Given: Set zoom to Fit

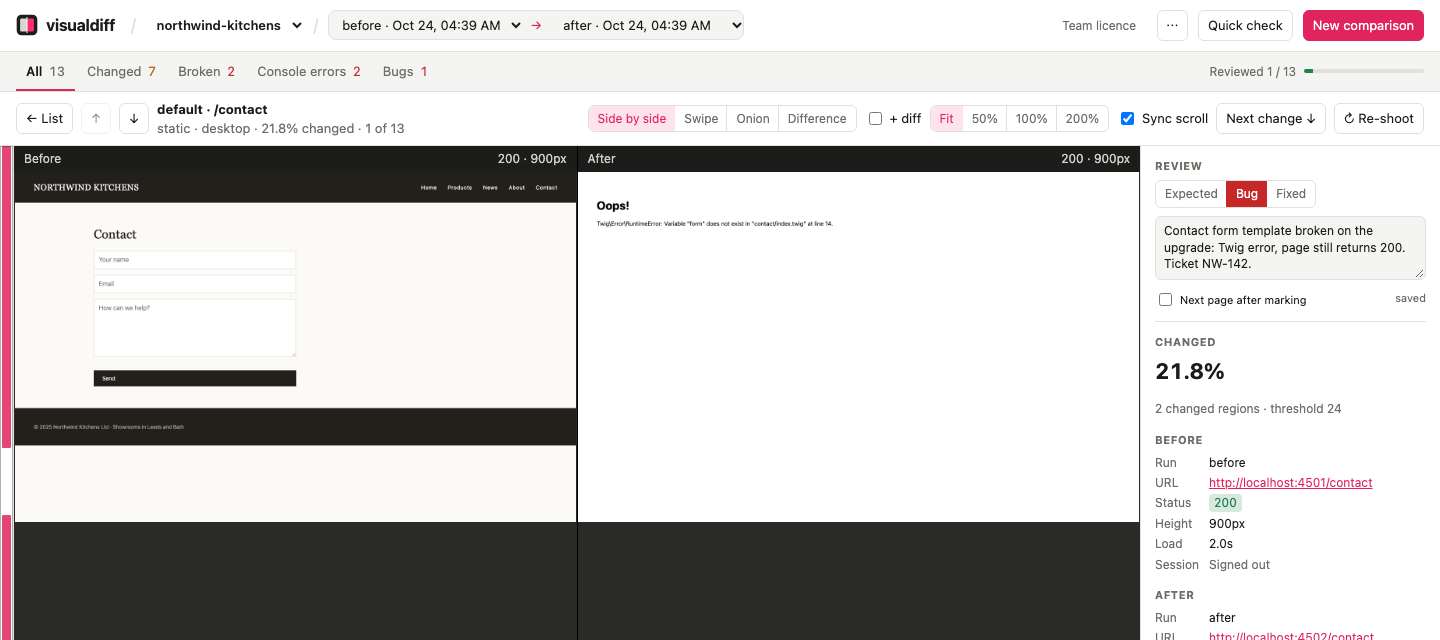Looking at the screenshot, I should coord(946,118).
